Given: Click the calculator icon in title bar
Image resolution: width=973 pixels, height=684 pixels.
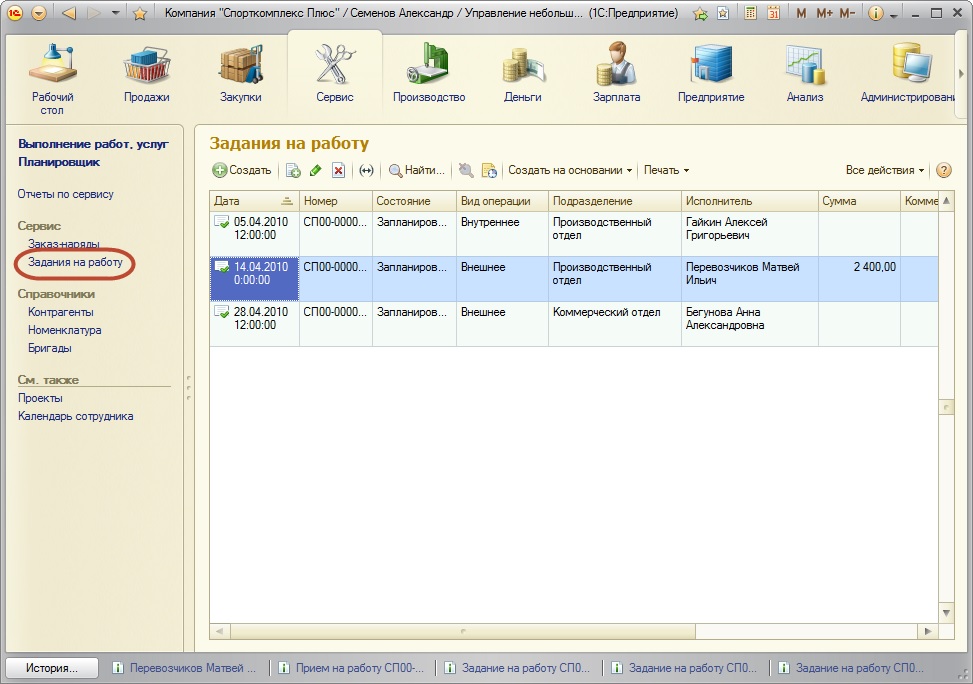Looking at the screenshot, I should 751,14.
